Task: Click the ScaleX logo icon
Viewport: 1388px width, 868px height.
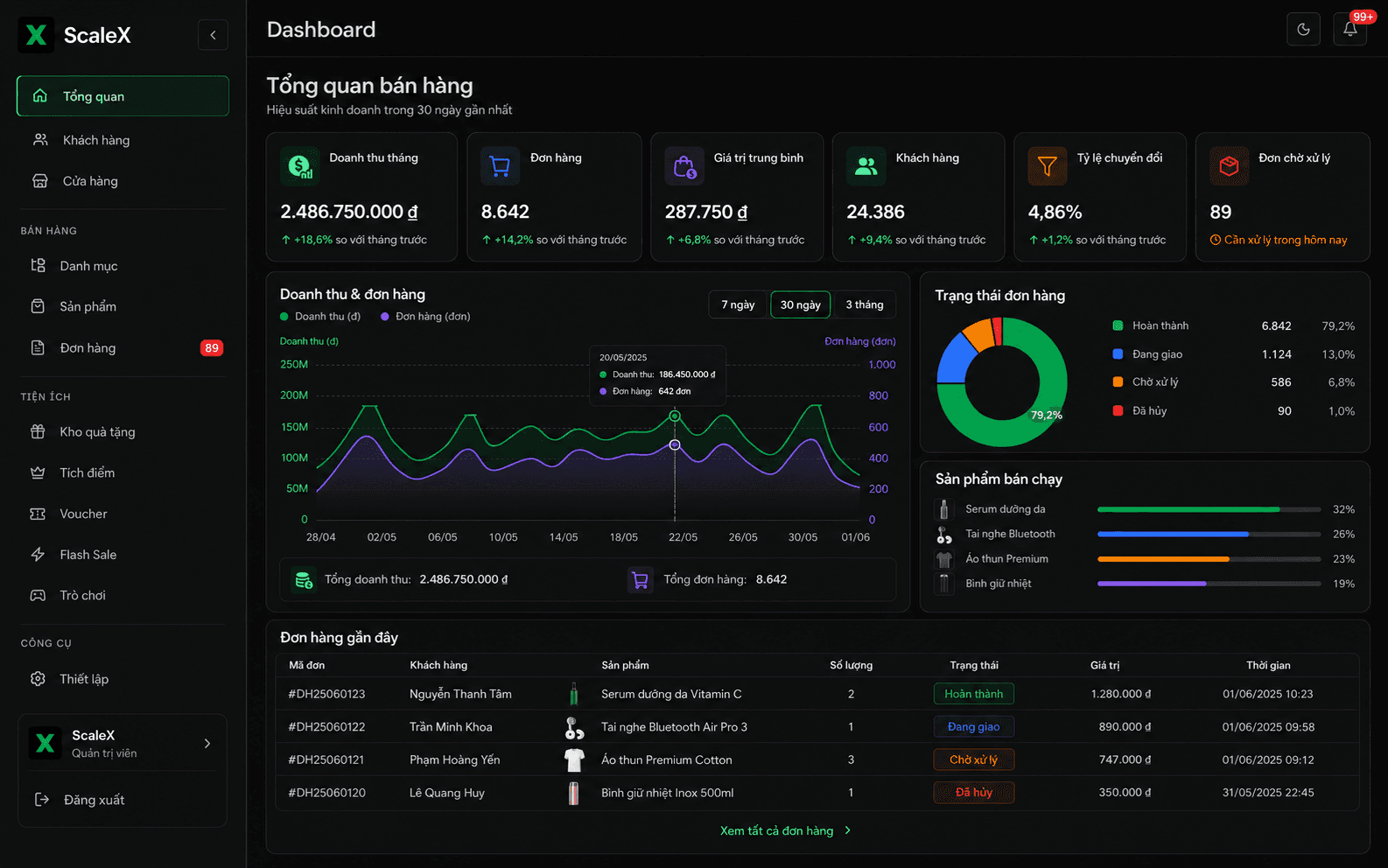Action: pyautogui.click(x=36, y=35)
